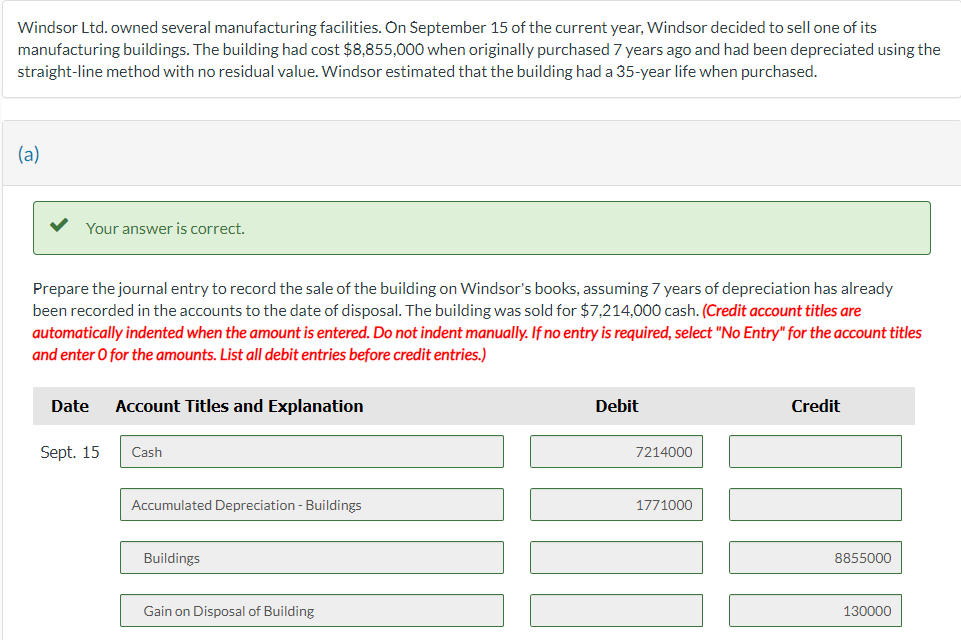The width and height of the screenshot is (961, 640).
Task: Click the 'Credit' column header
Action: pos(815,406)
